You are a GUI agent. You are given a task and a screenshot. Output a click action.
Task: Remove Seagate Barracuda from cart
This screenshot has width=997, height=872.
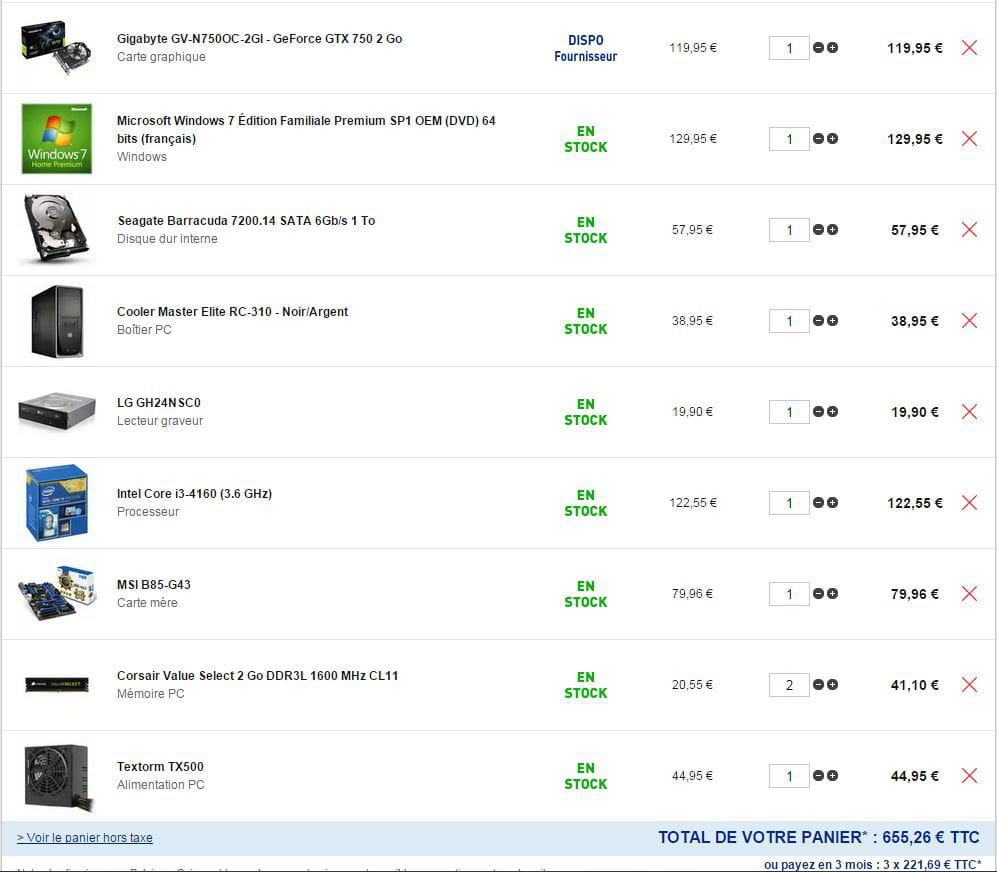pyautogui.click(x=969, y=230)
